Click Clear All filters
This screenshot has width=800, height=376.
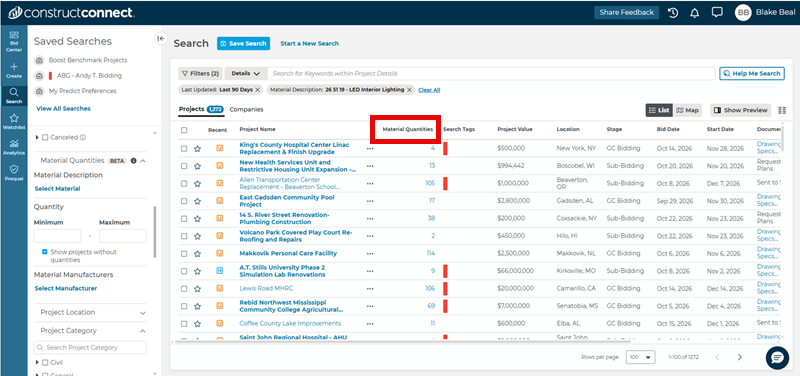pos(429,90)
